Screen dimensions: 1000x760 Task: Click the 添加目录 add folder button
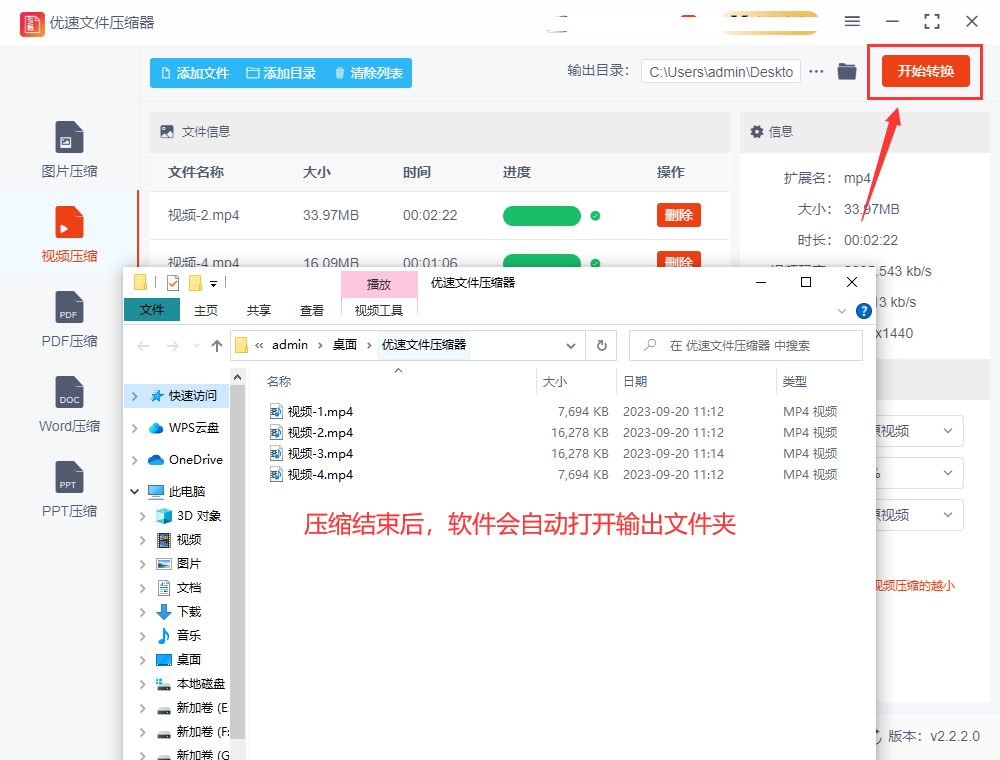click(x=281, y=73)
